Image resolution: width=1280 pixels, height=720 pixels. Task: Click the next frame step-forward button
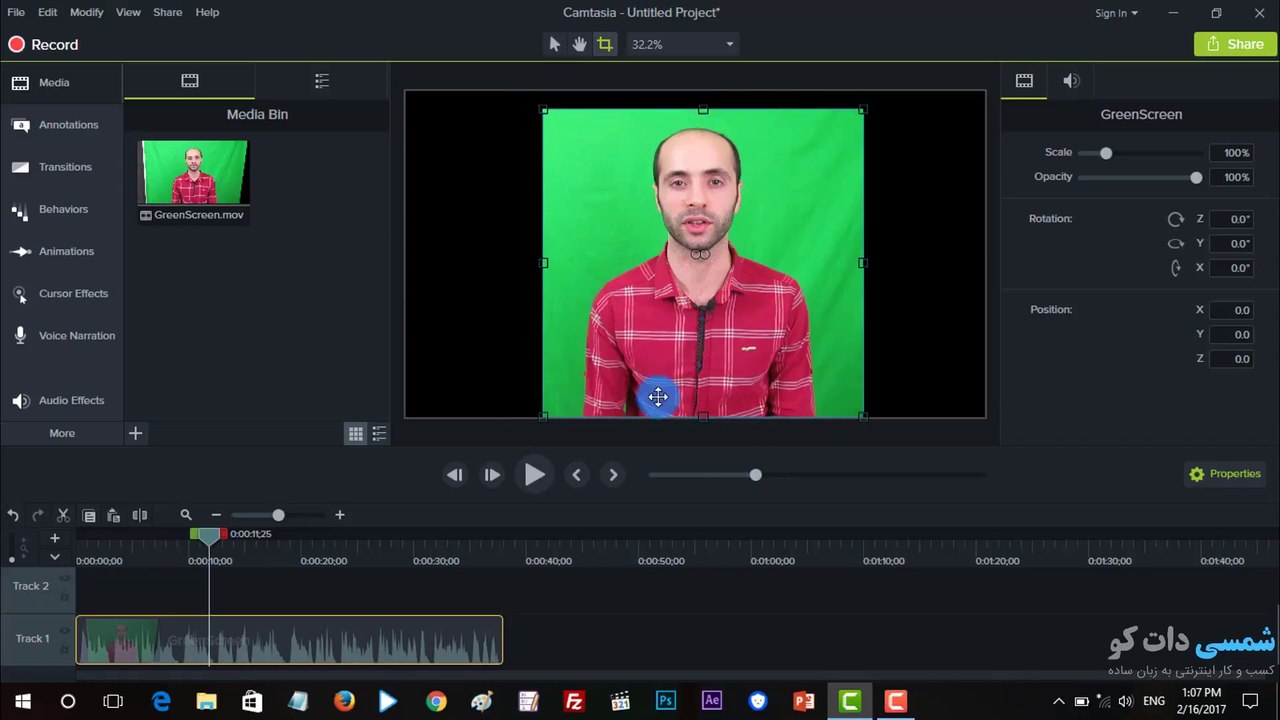492,475
